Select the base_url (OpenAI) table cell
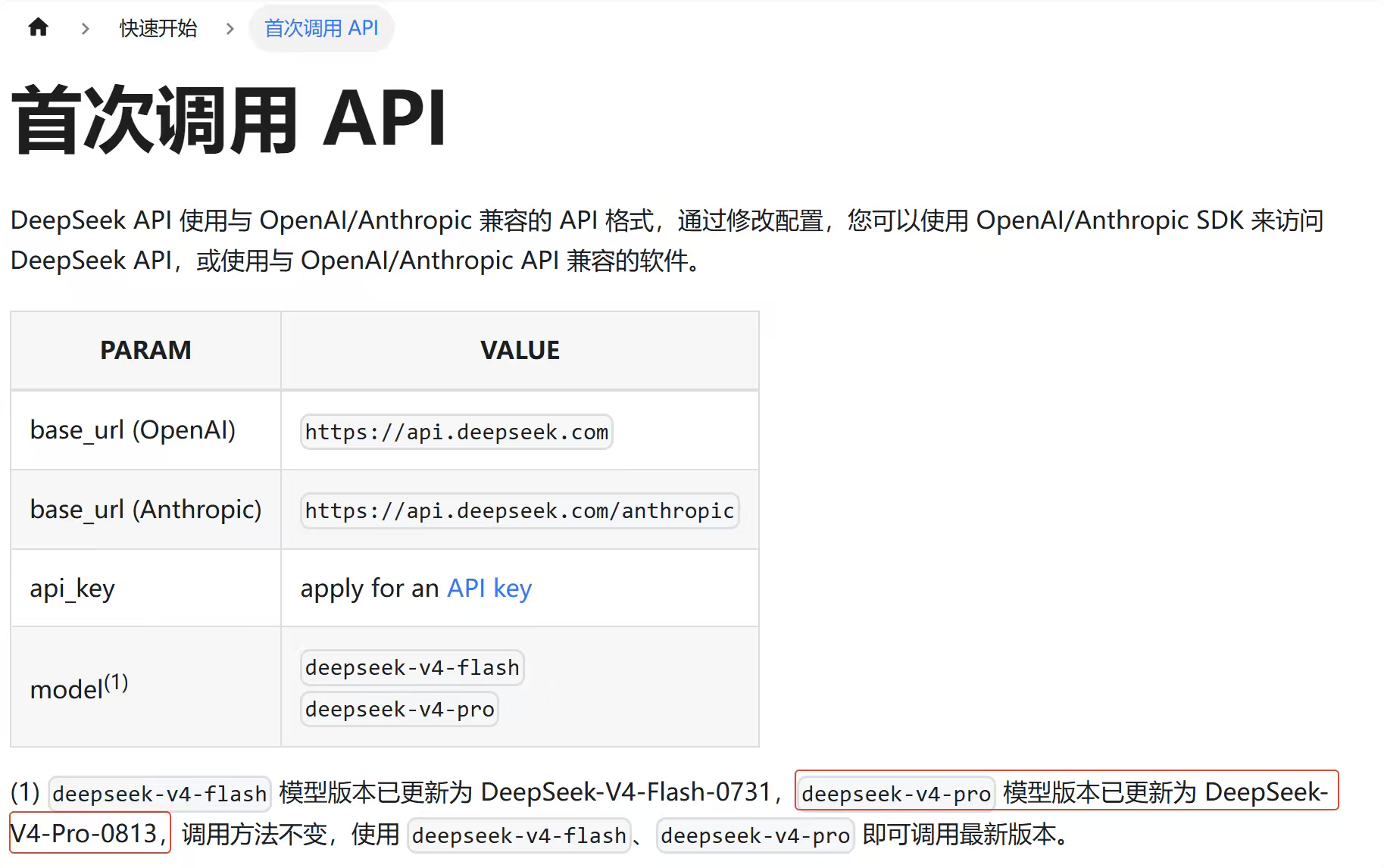This screenshot has width=1384, height=868. pyautogui.click(x=146, y=430)
